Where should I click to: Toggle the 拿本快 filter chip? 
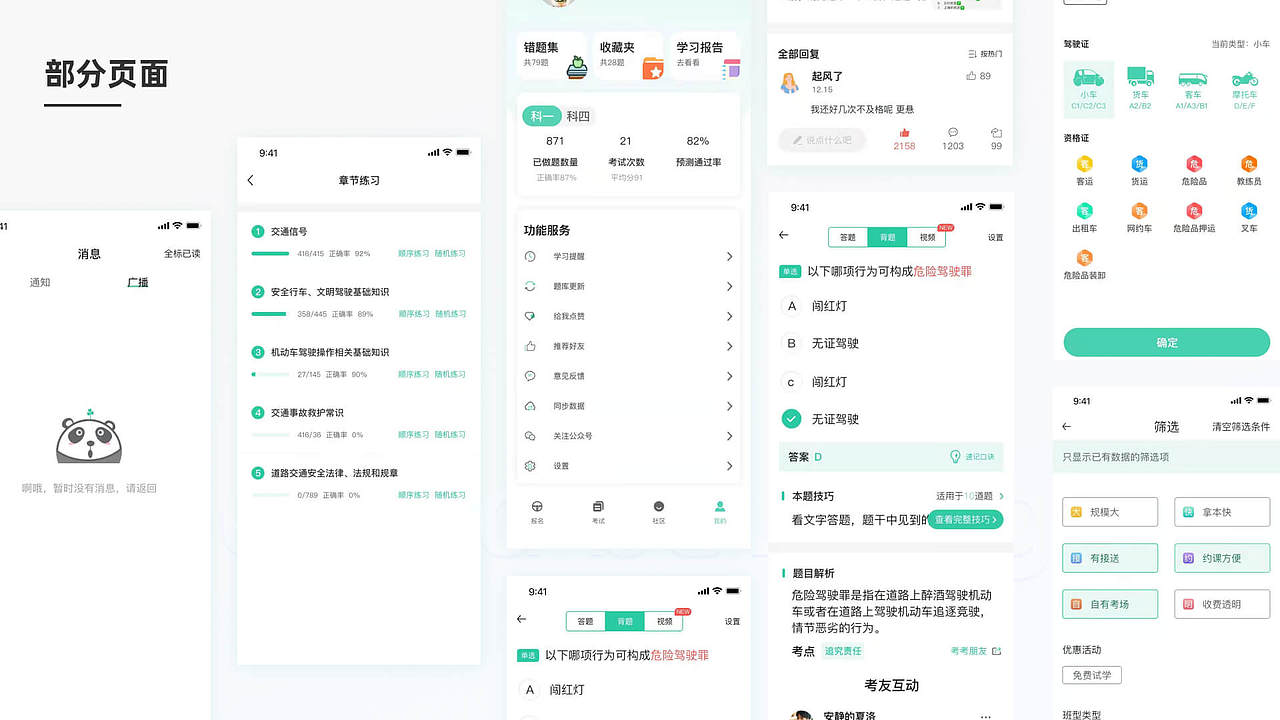1222,512
